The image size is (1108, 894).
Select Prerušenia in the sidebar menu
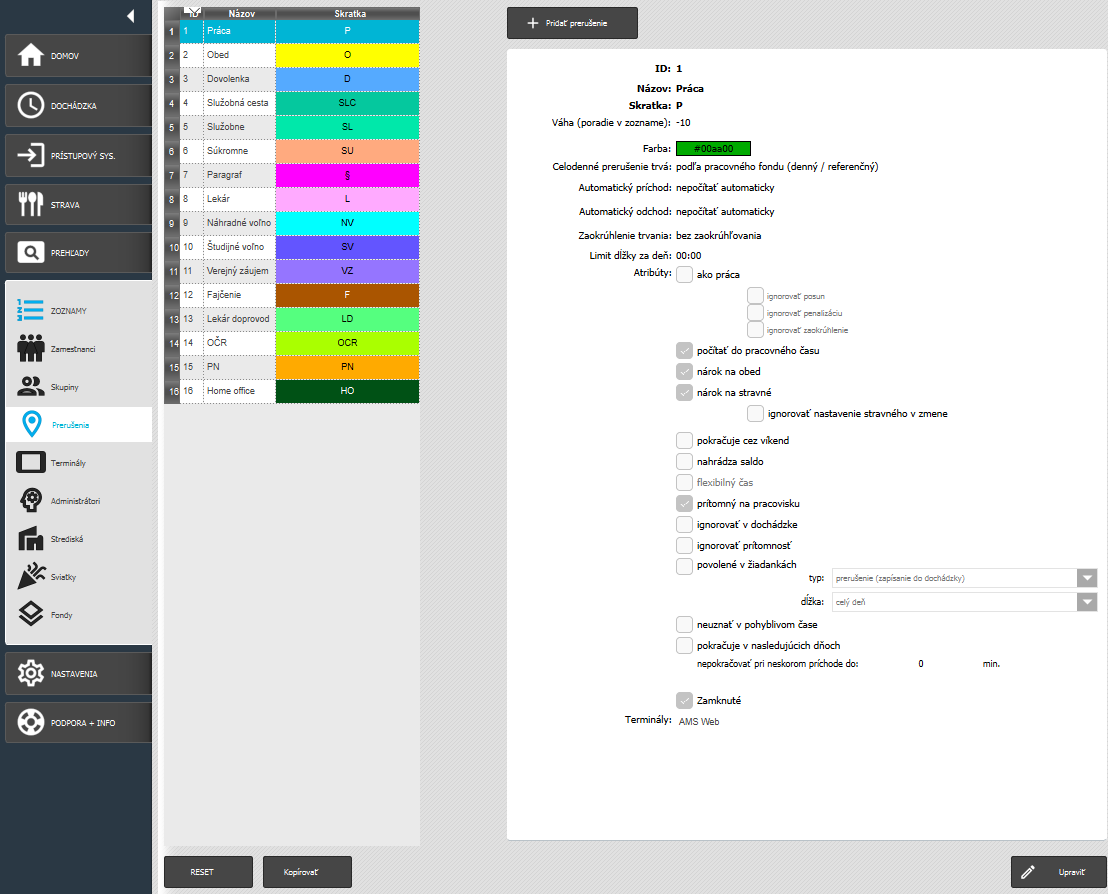[x=78, y=425]
